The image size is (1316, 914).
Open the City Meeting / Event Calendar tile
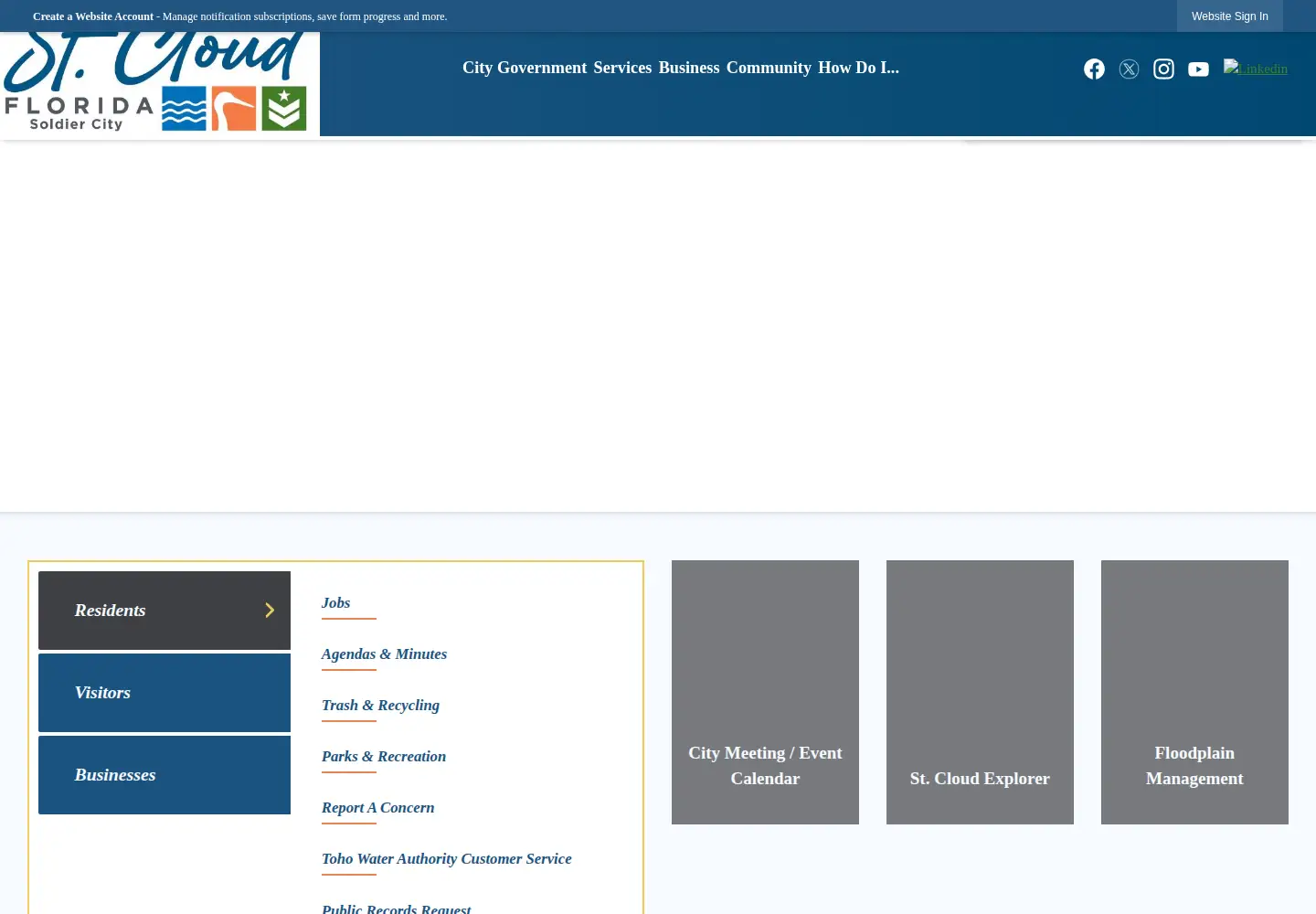[765, 692]
